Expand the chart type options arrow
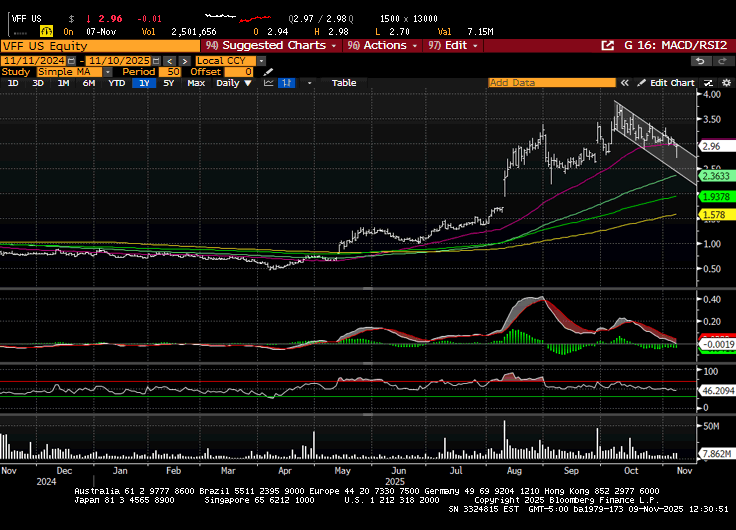The height and width of the screenshot is (530, 736). coord(309,83)
